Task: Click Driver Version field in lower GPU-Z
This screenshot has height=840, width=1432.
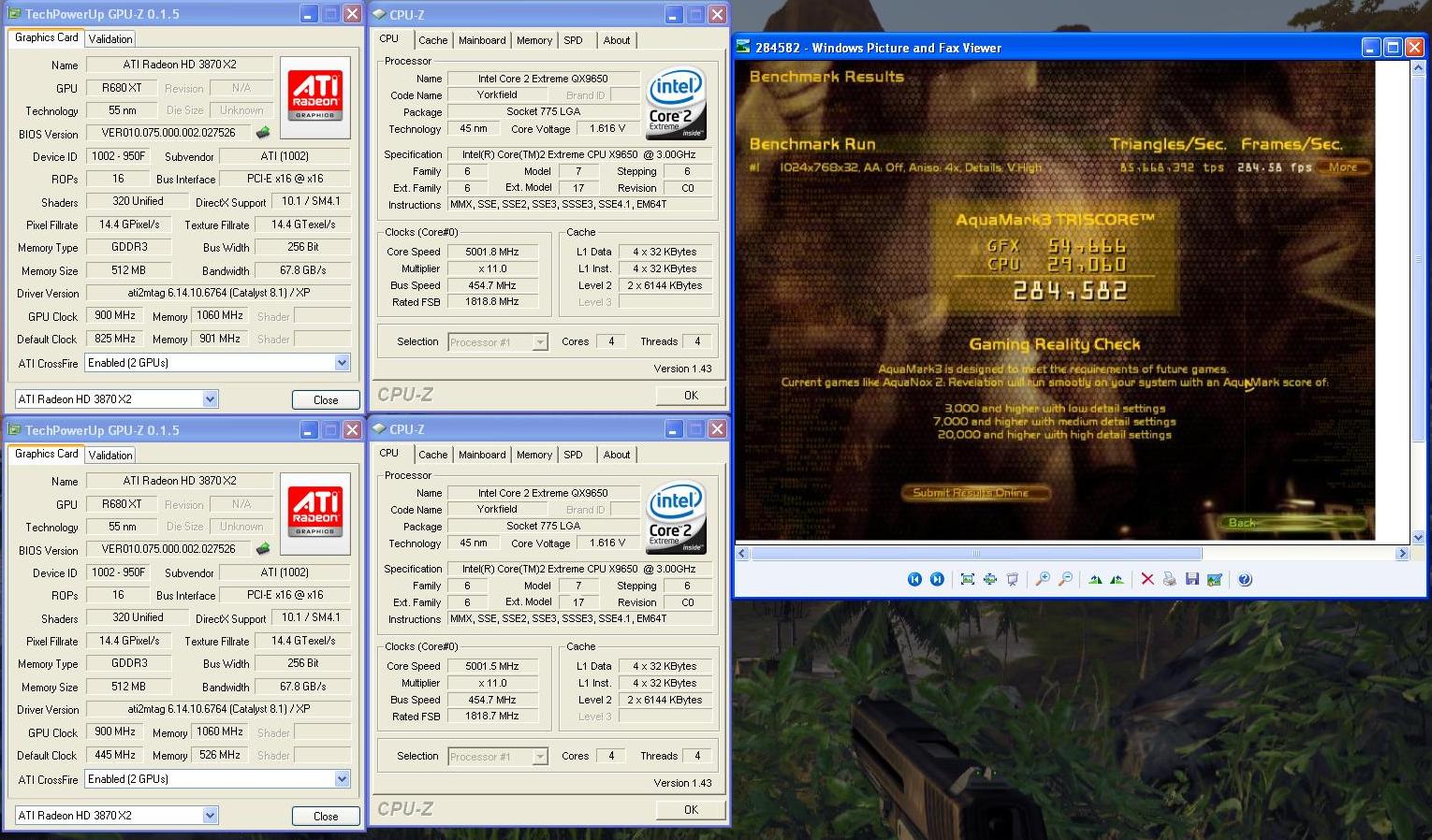Action: click(x=218, y=709)
